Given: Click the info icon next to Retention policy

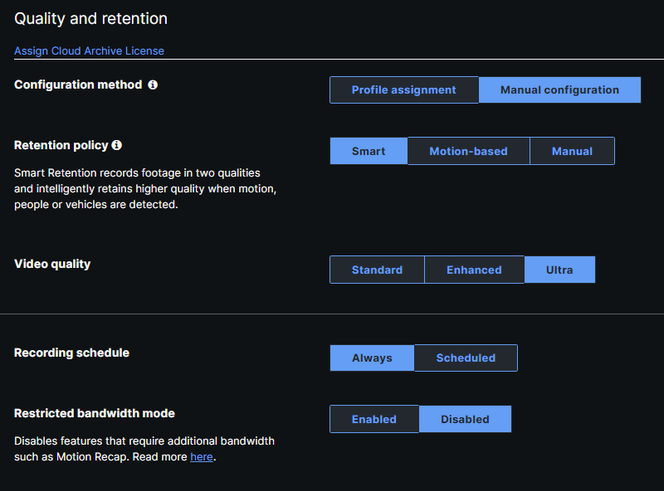Looking at the screenshot, I should click(x=117, y=146).
